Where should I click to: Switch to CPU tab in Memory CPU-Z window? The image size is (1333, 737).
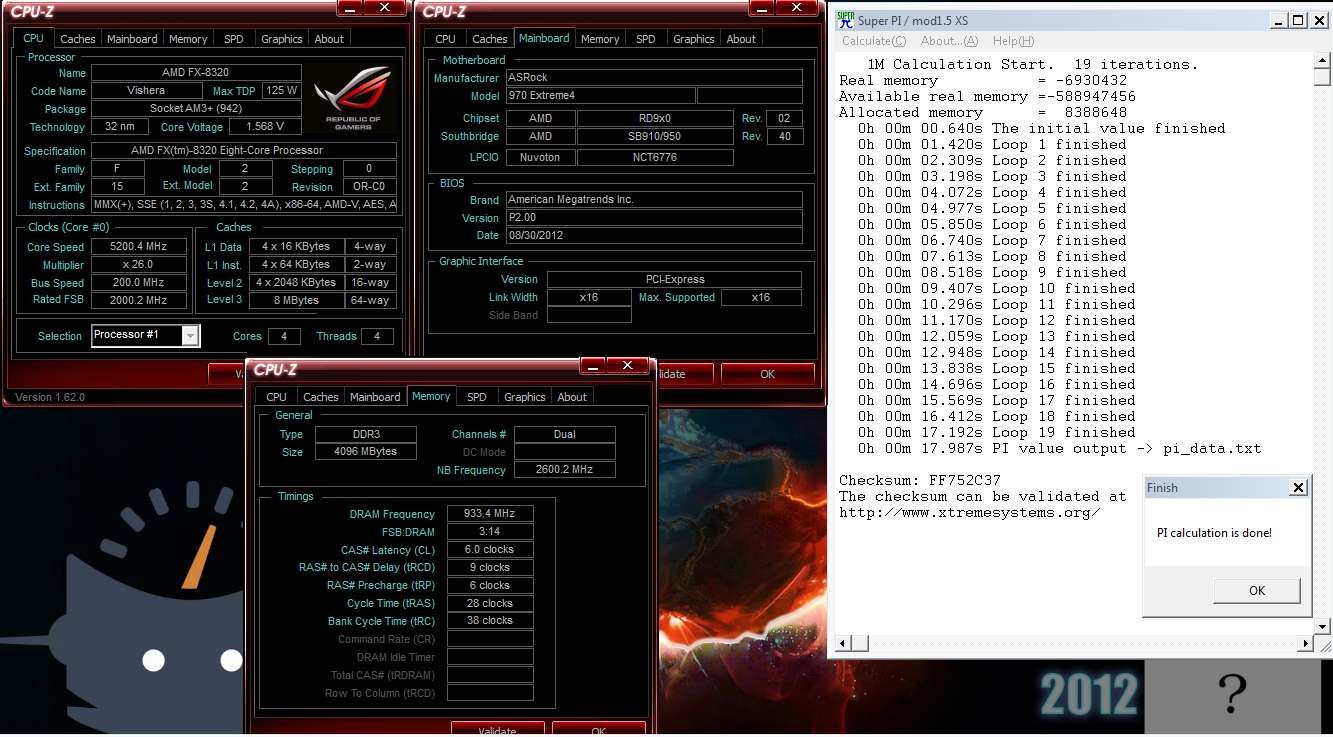pos(276,397)
